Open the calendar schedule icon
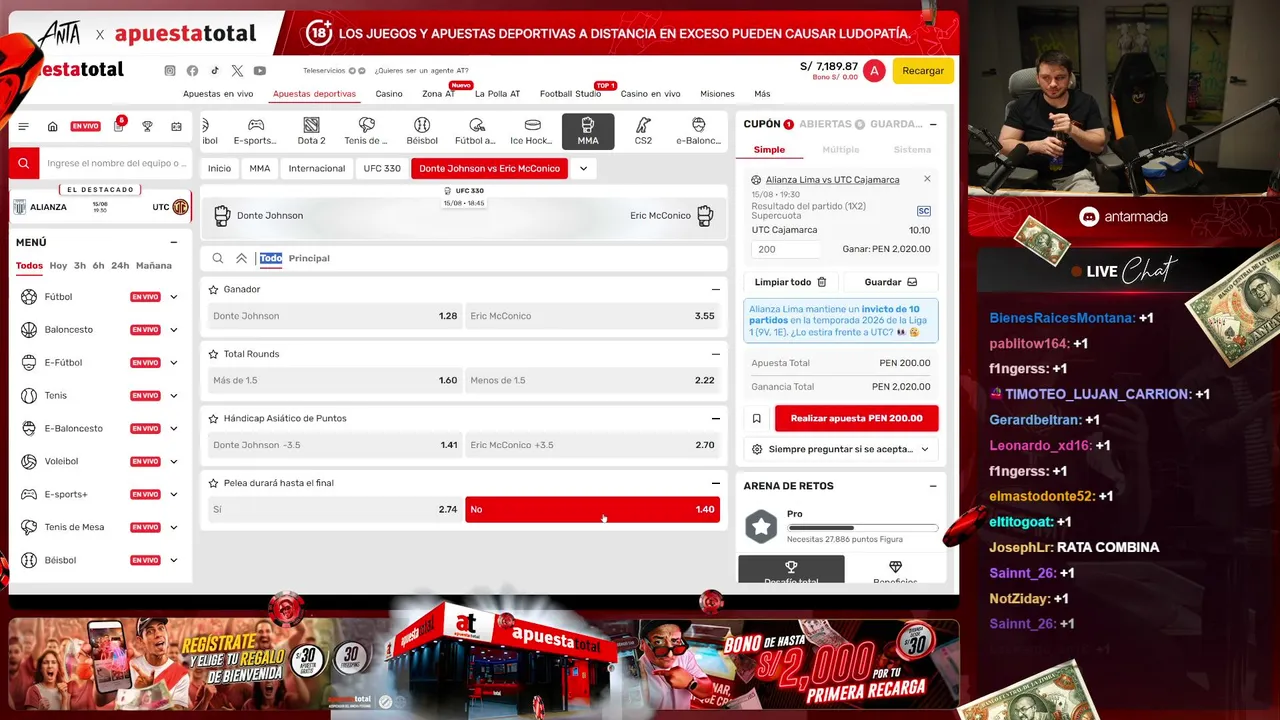 [x=177, y=127]
